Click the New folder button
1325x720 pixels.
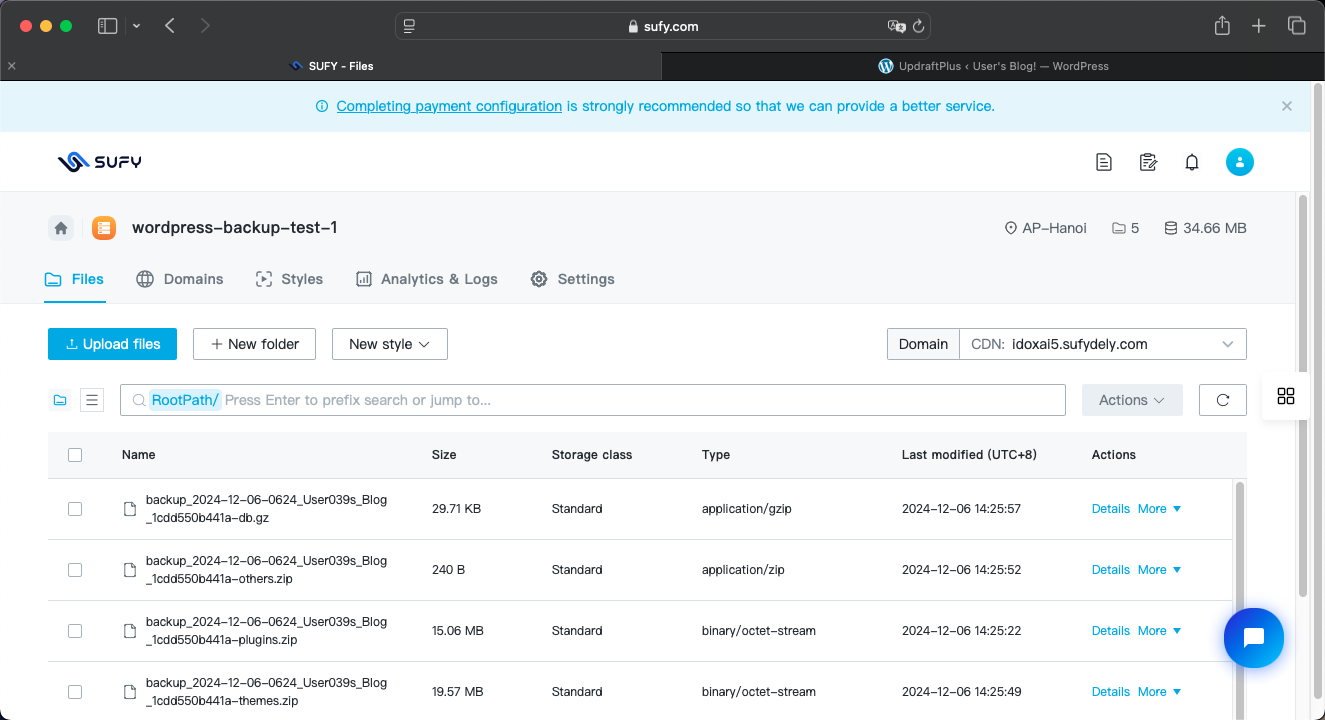click(255, 344)
